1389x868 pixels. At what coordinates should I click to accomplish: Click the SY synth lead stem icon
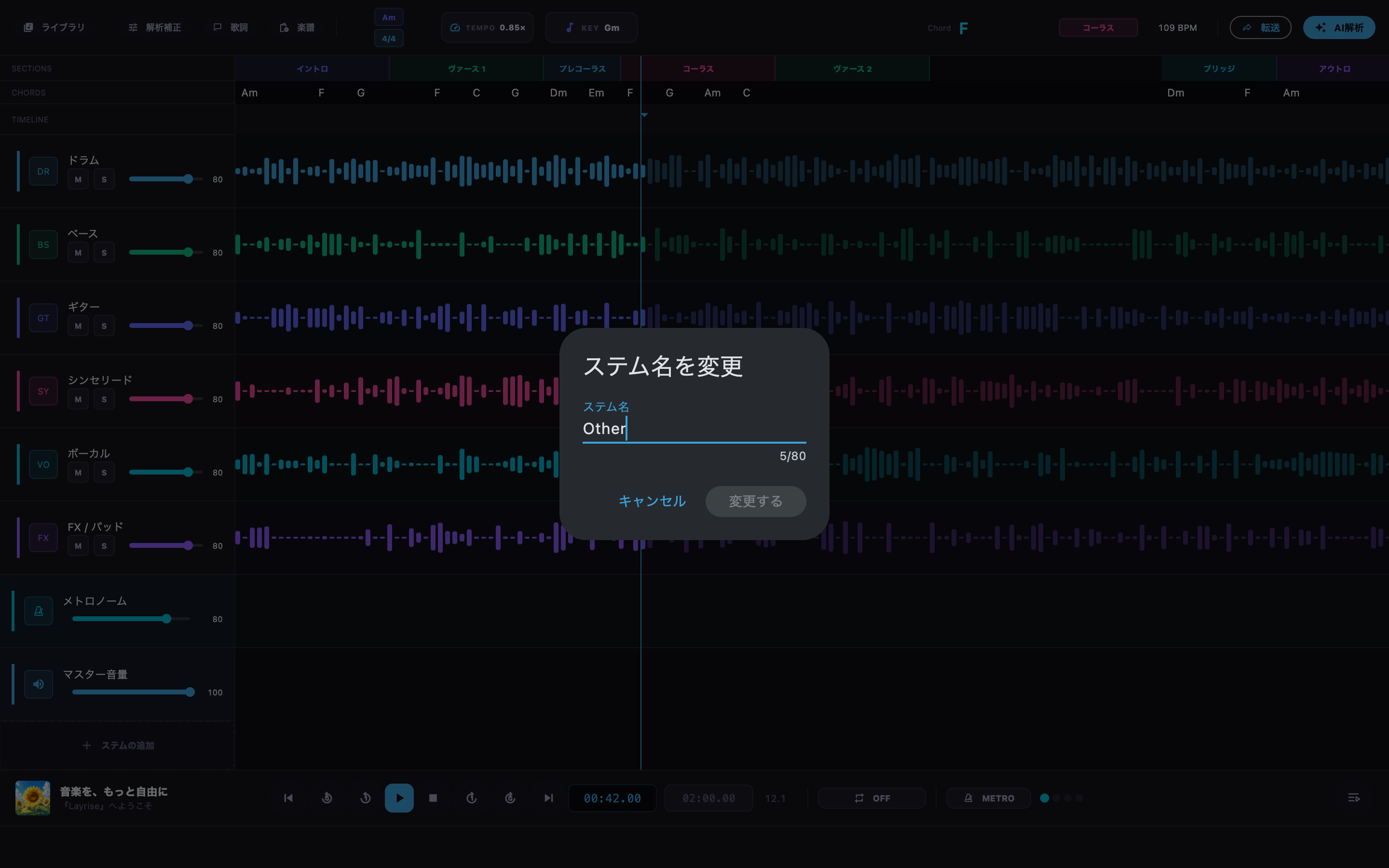(43, 391)
